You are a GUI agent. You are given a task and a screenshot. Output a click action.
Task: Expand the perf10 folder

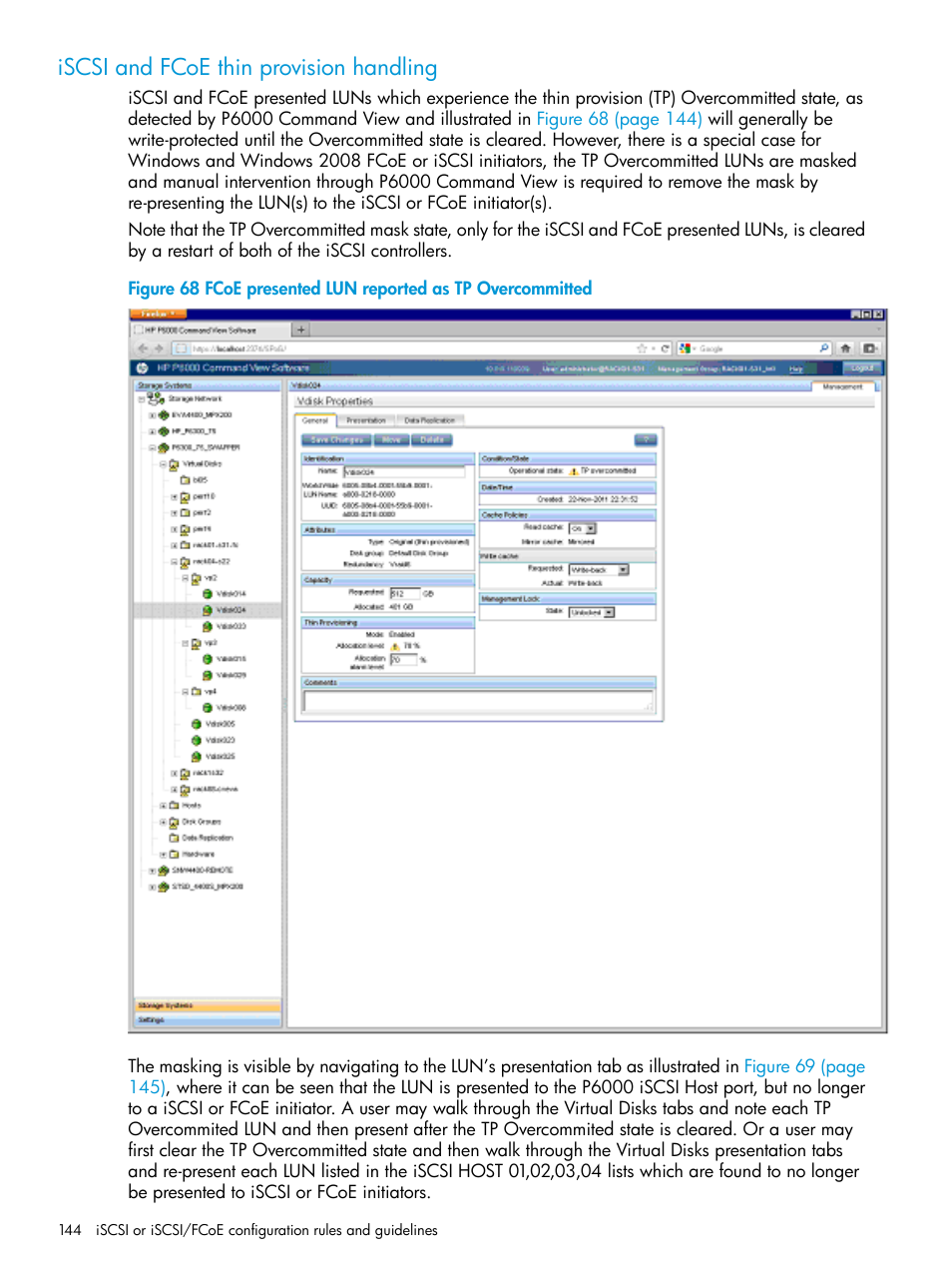(x=174, y=497)
